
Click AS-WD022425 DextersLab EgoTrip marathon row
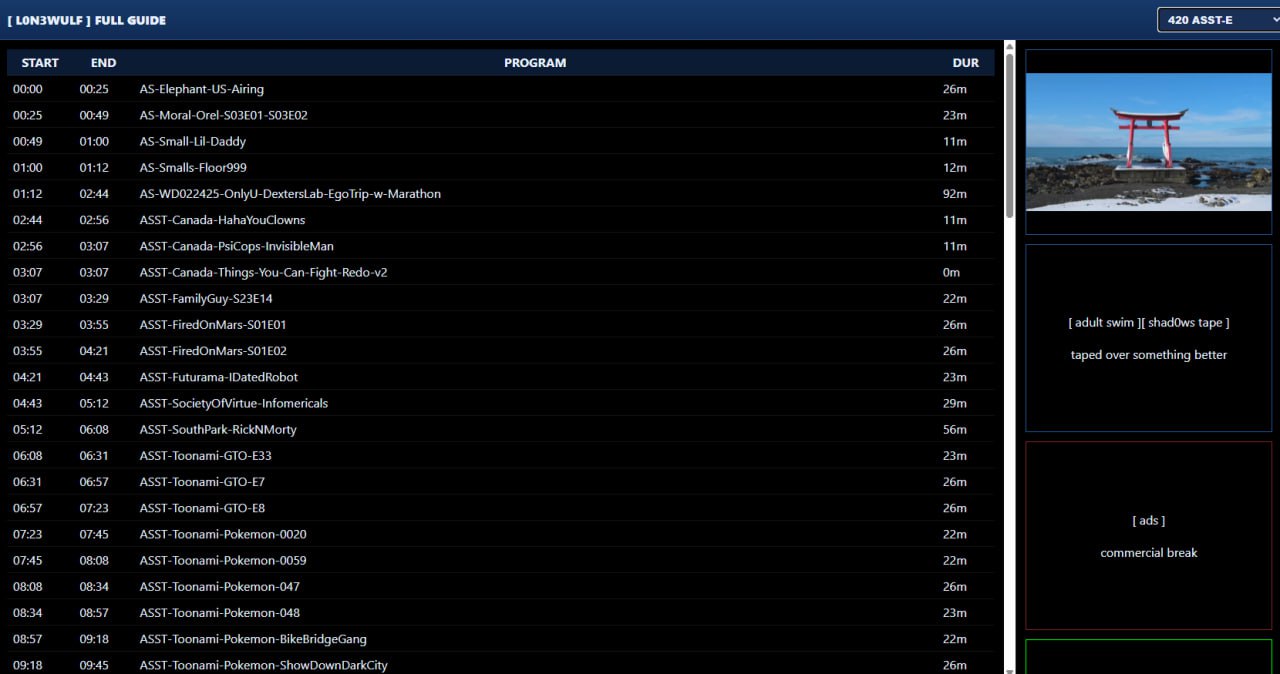pos(289,194)
